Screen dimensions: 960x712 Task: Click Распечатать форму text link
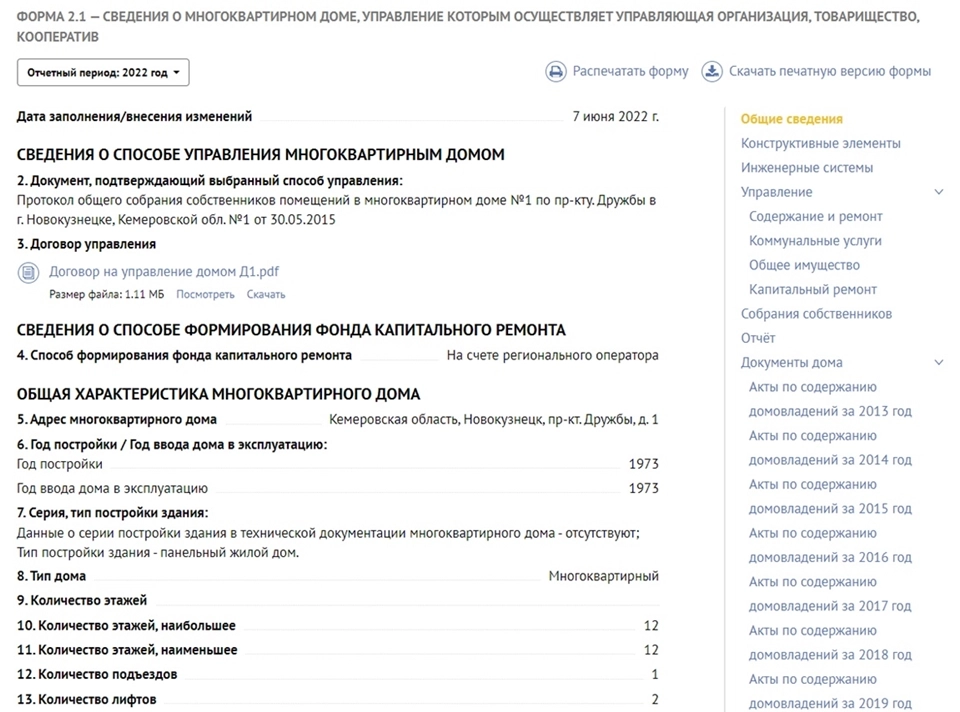pos(630,71)
